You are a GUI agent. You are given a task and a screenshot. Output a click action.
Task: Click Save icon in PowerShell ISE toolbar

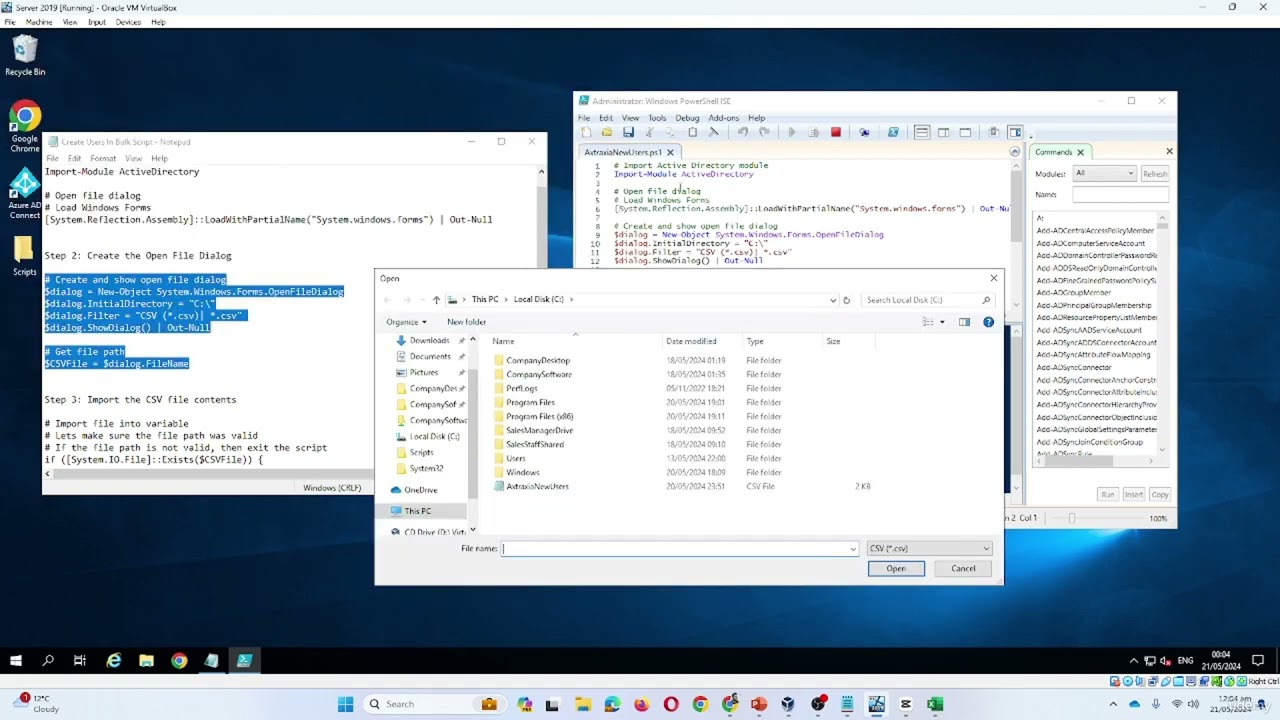[628, 132]
